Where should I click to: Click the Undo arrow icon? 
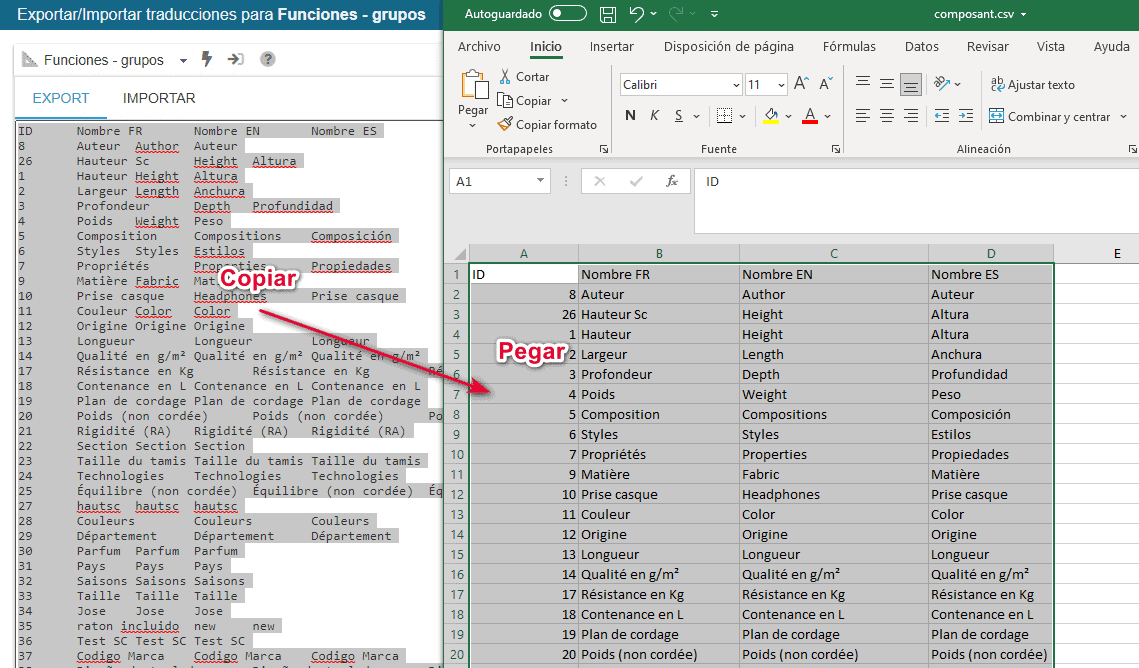tap(637, 14)
